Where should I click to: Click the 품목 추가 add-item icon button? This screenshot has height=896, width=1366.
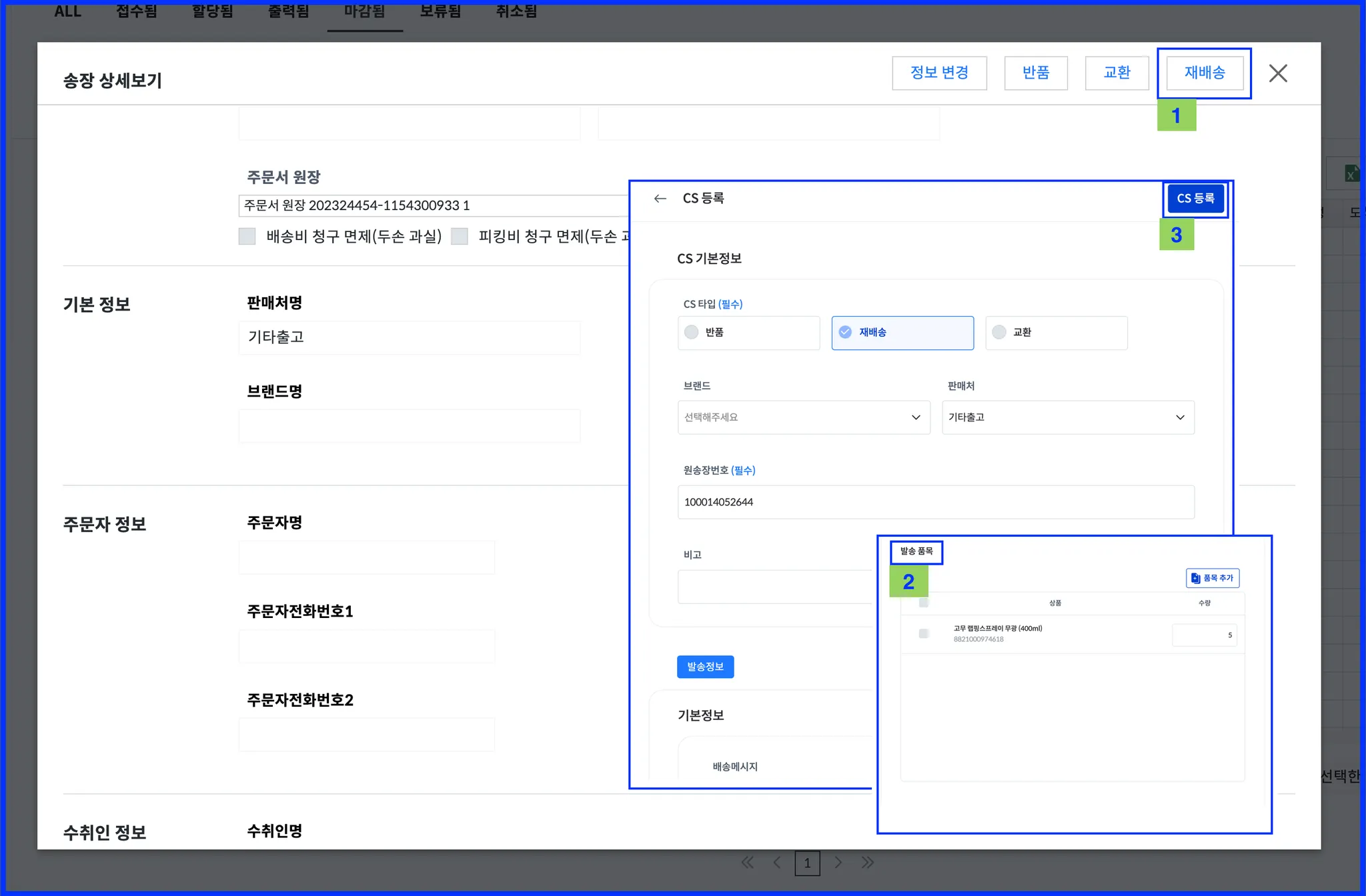click(1212, 578)
